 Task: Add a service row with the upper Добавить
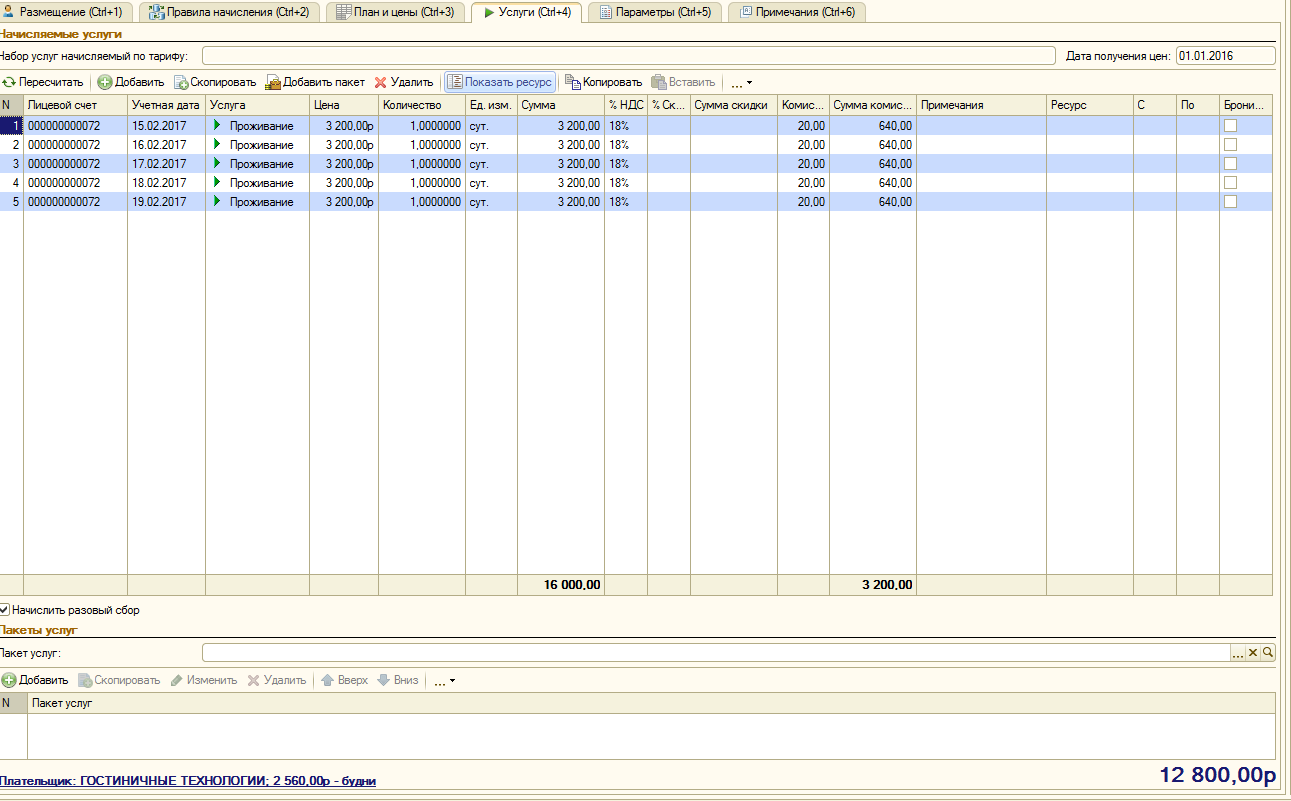click(x=131, y=82)
